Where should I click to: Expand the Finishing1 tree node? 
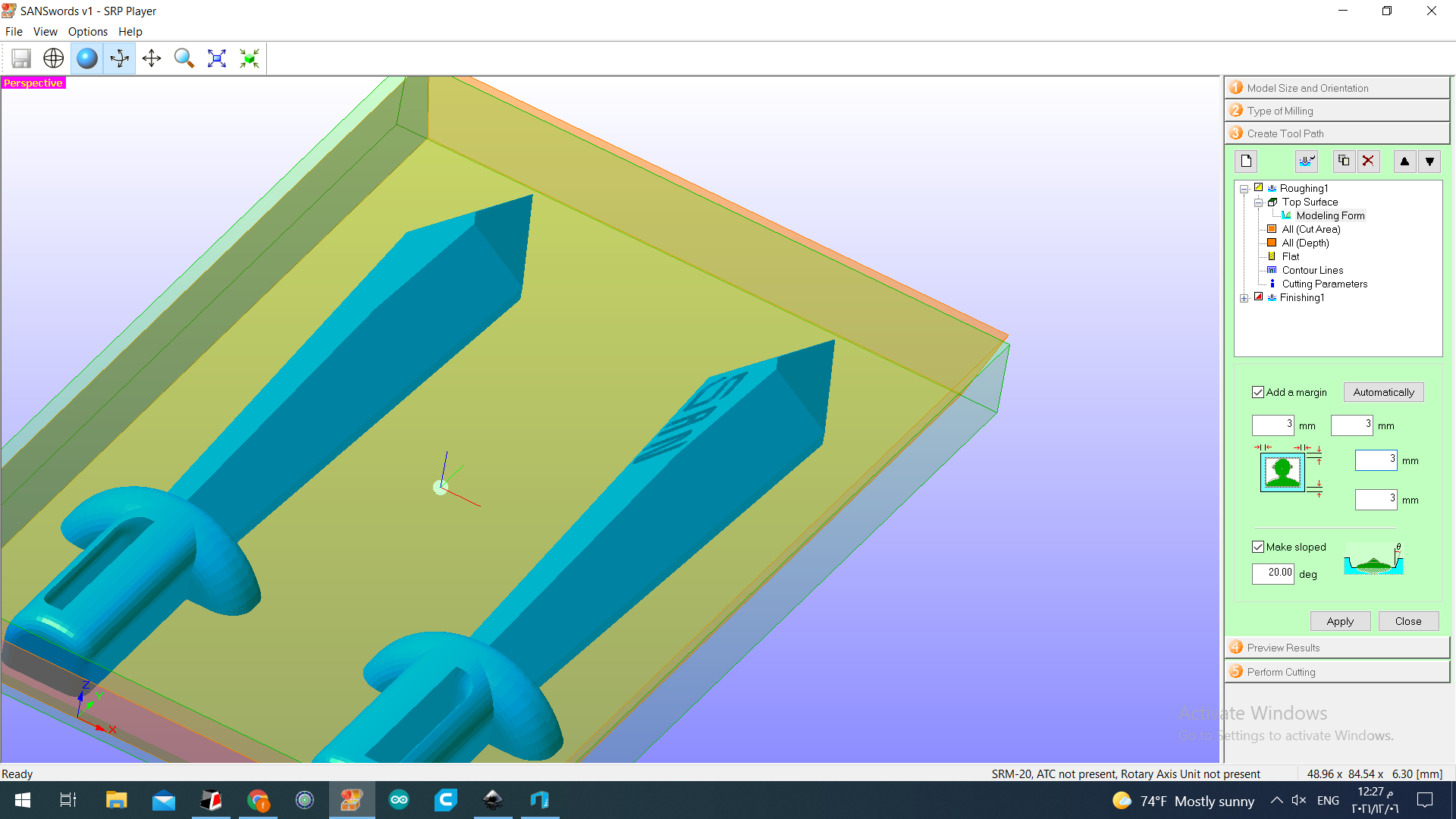(1244, 298)
